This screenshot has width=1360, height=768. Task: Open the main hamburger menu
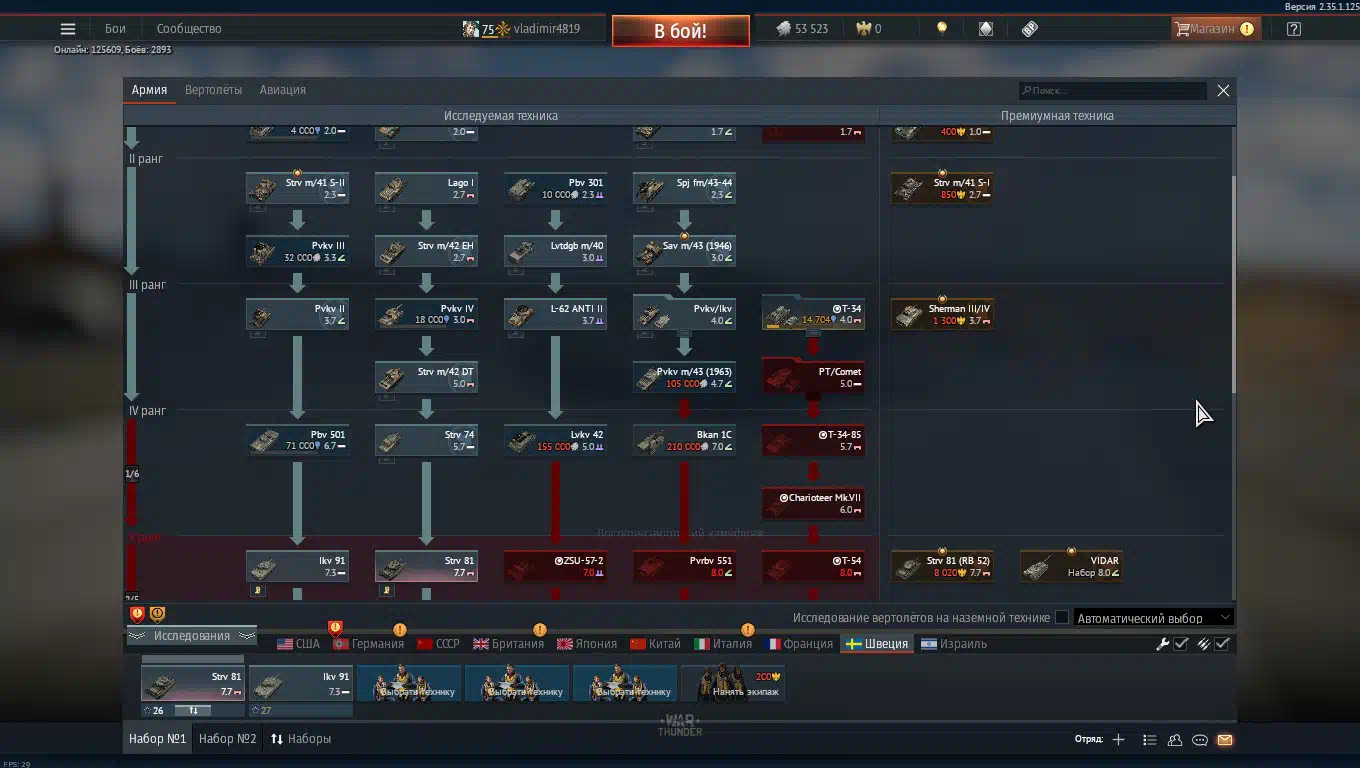pos(68,29)
